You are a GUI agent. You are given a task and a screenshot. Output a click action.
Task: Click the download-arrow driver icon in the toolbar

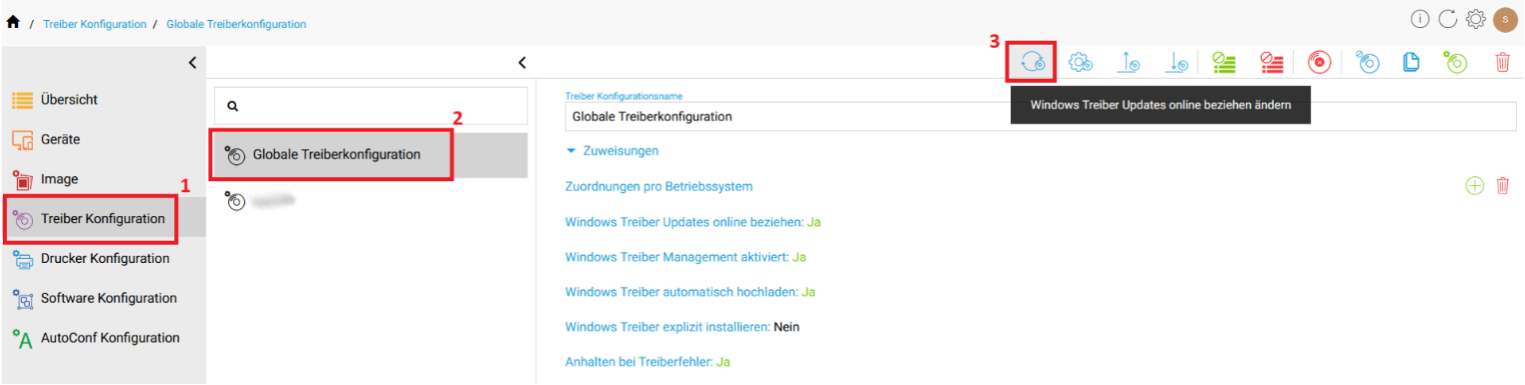click(x=1178, y=62)
